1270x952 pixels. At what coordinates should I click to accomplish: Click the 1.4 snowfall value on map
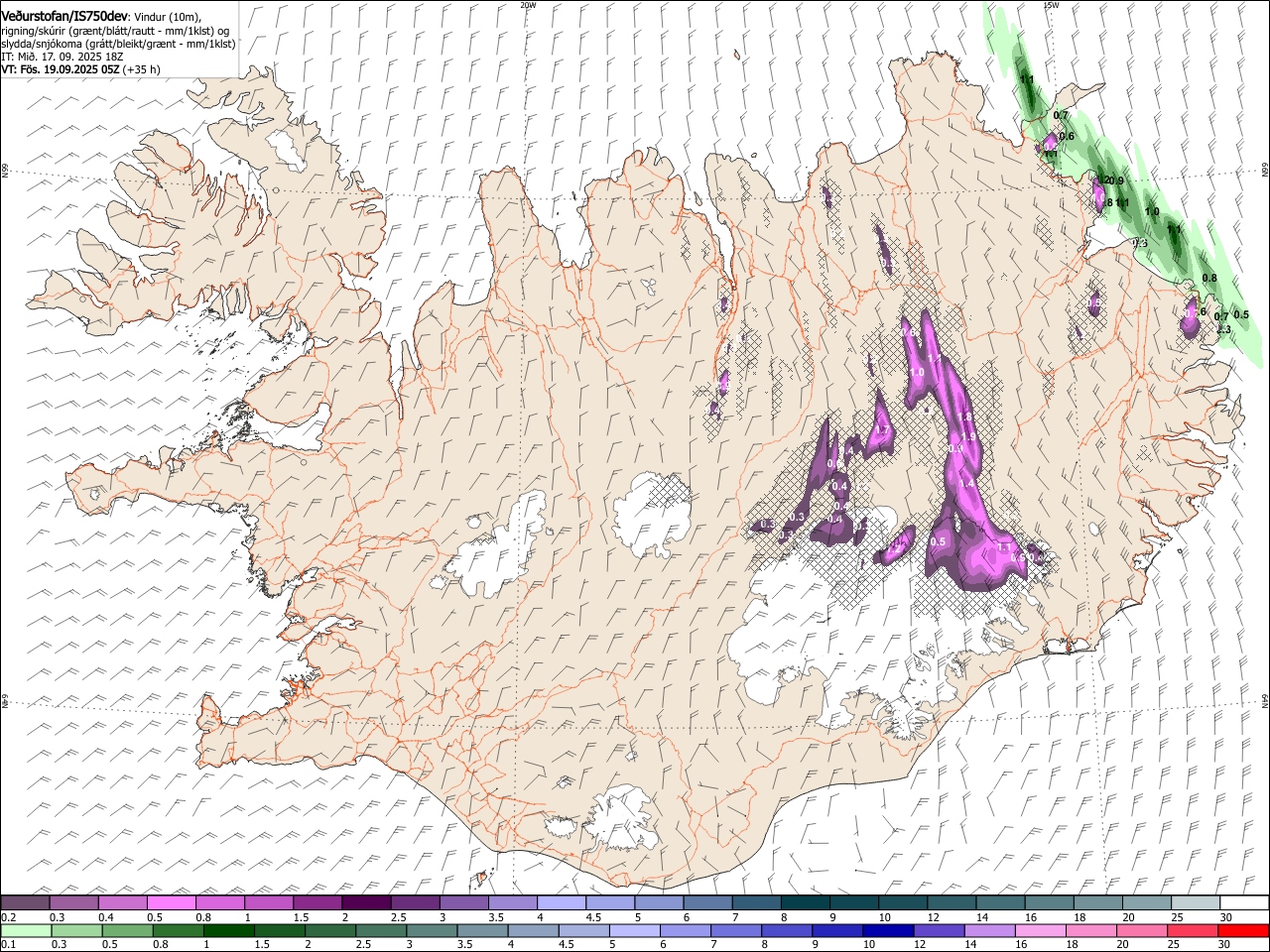(966, 482)
